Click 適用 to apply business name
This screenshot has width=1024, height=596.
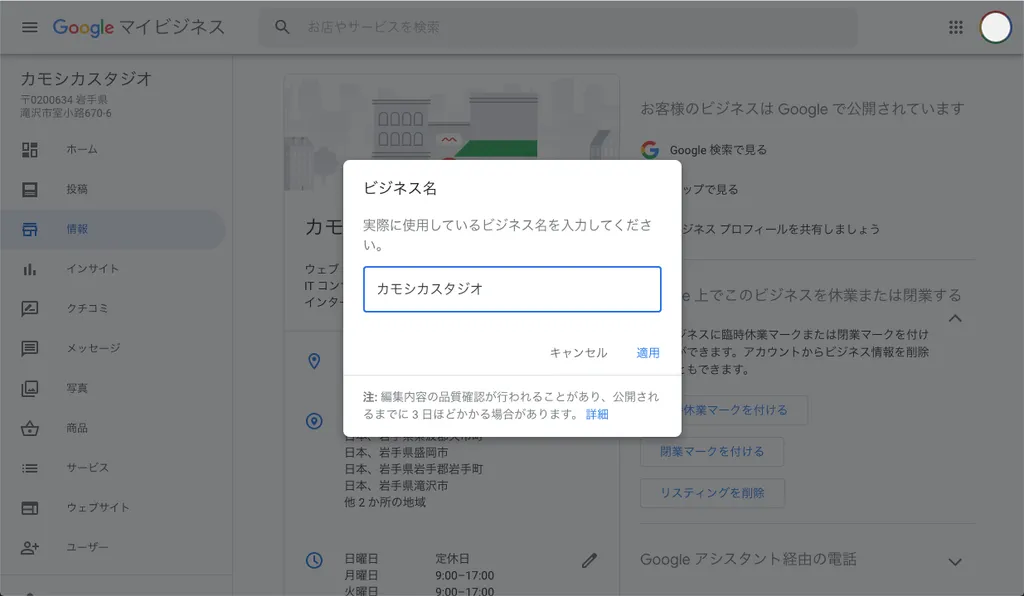click(648, 353)
